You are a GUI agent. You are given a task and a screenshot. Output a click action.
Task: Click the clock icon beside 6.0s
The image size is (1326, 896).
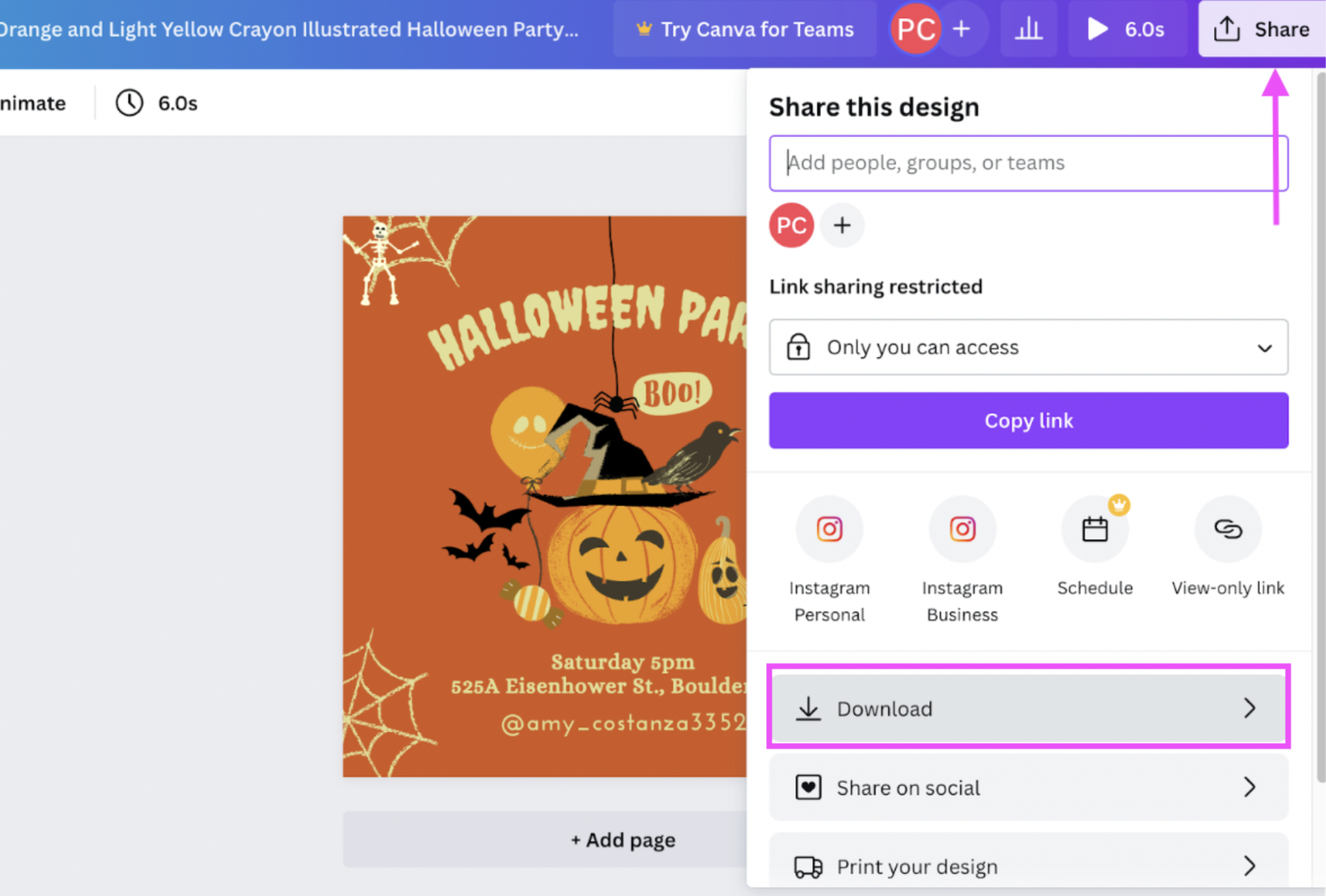click(x=129, y=103)
